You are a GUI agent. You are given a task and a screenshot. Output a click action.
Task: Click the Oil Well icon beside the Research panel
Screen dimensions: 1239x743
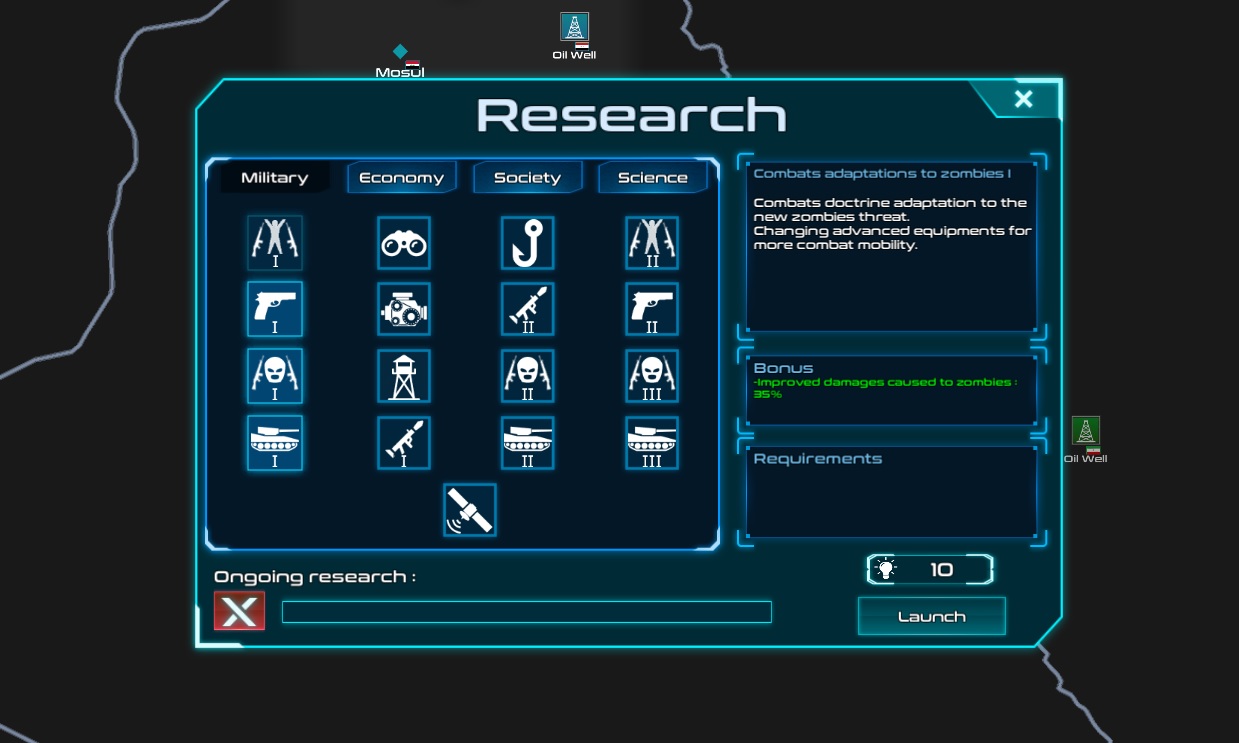point(1086,431)
